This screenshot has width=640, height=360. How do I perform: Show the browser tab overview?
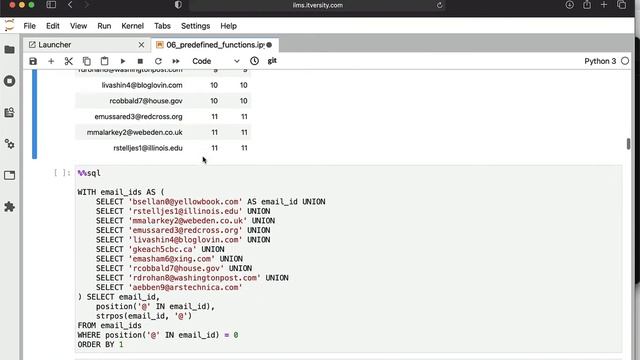pyautogui.click(x=622, y=5)
